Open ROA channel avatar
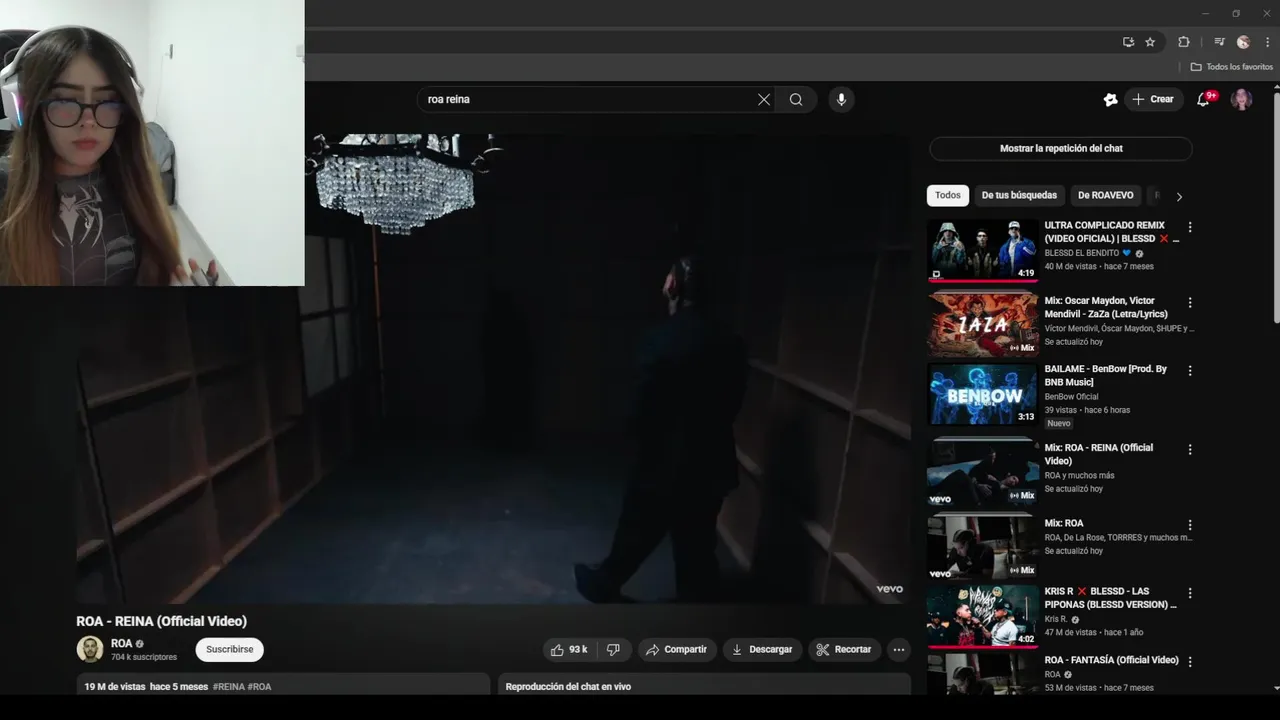 coord(90,649)
